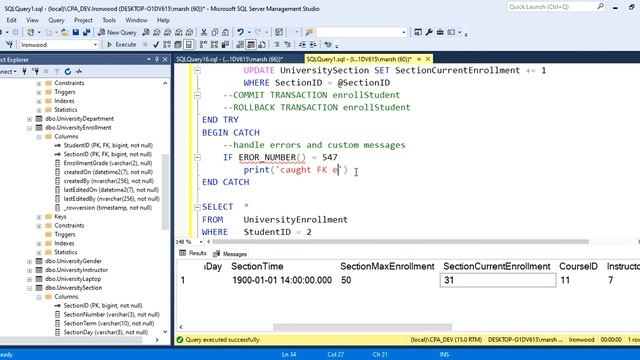The height and width of the screenshot is (360, 640).
Task: Toggle Results to File mode
Action: coord(262,44)
